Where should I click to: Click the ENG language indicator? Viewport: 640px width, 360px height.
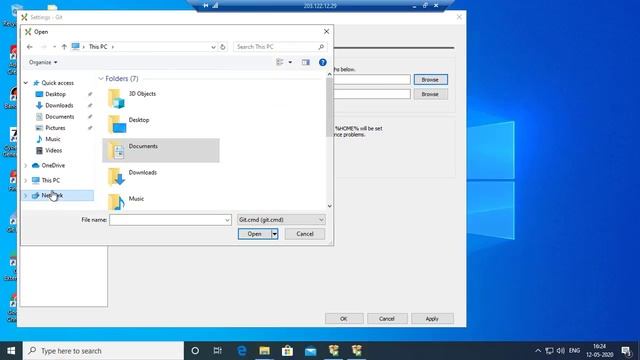pos(574,351)
